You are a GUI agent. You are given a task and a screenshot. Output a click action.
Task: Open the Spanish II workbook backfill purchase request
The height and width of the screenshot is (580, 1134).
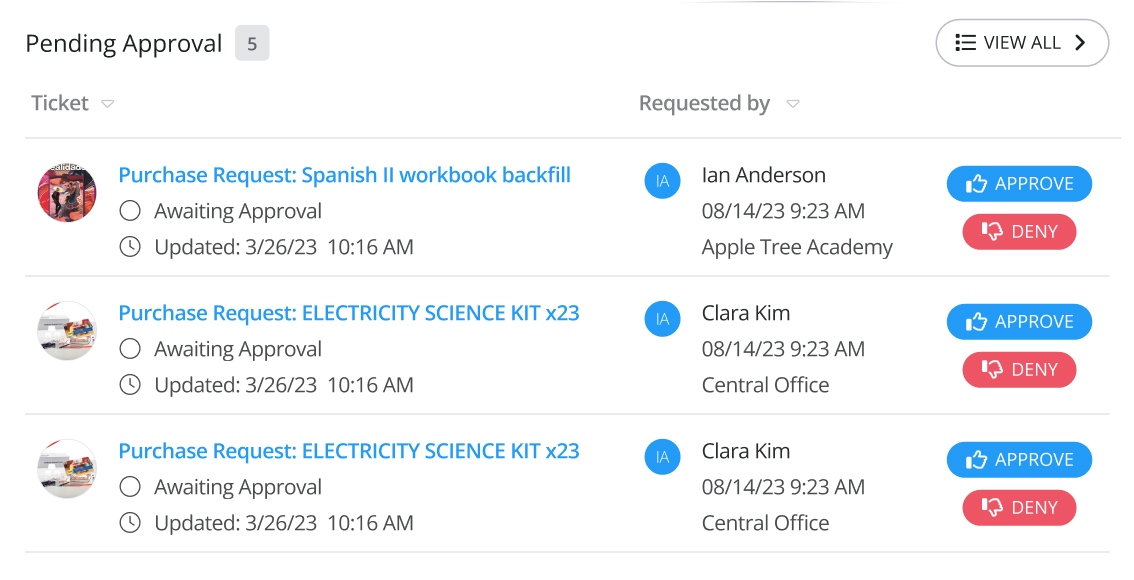(344, 175)
